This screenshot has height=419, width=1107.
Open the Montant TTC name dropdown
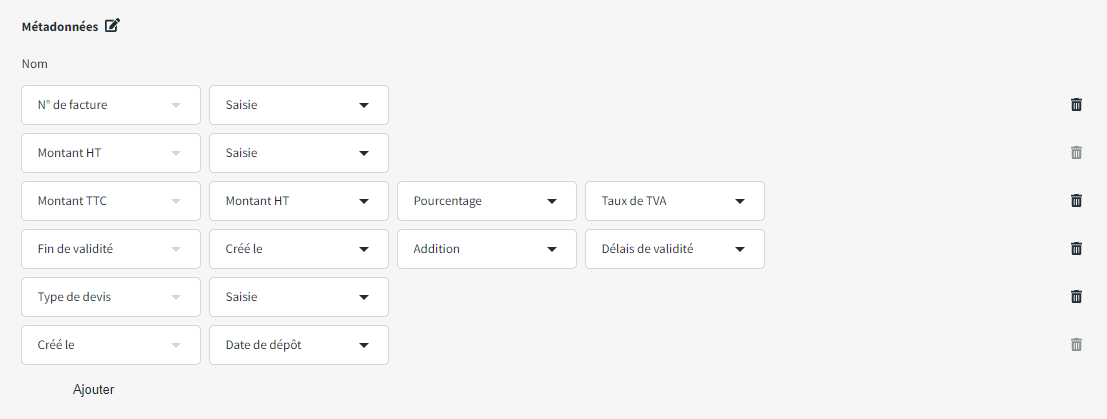click(x=110, y=201)
